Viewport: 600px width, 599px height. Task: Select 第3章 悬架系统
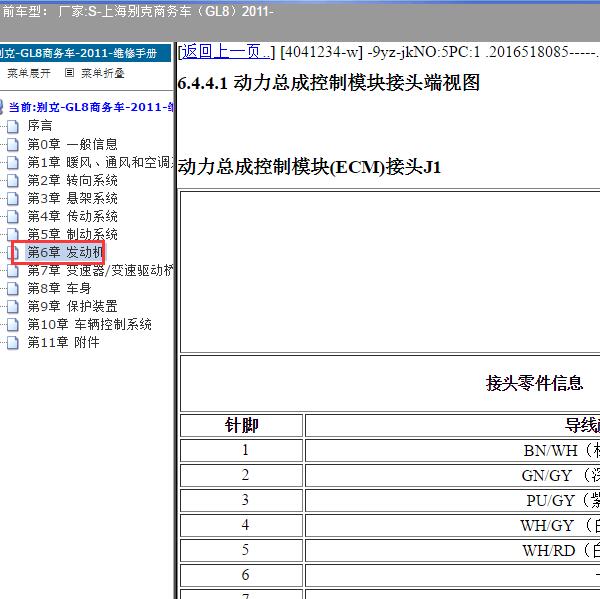tap(72, 198)
